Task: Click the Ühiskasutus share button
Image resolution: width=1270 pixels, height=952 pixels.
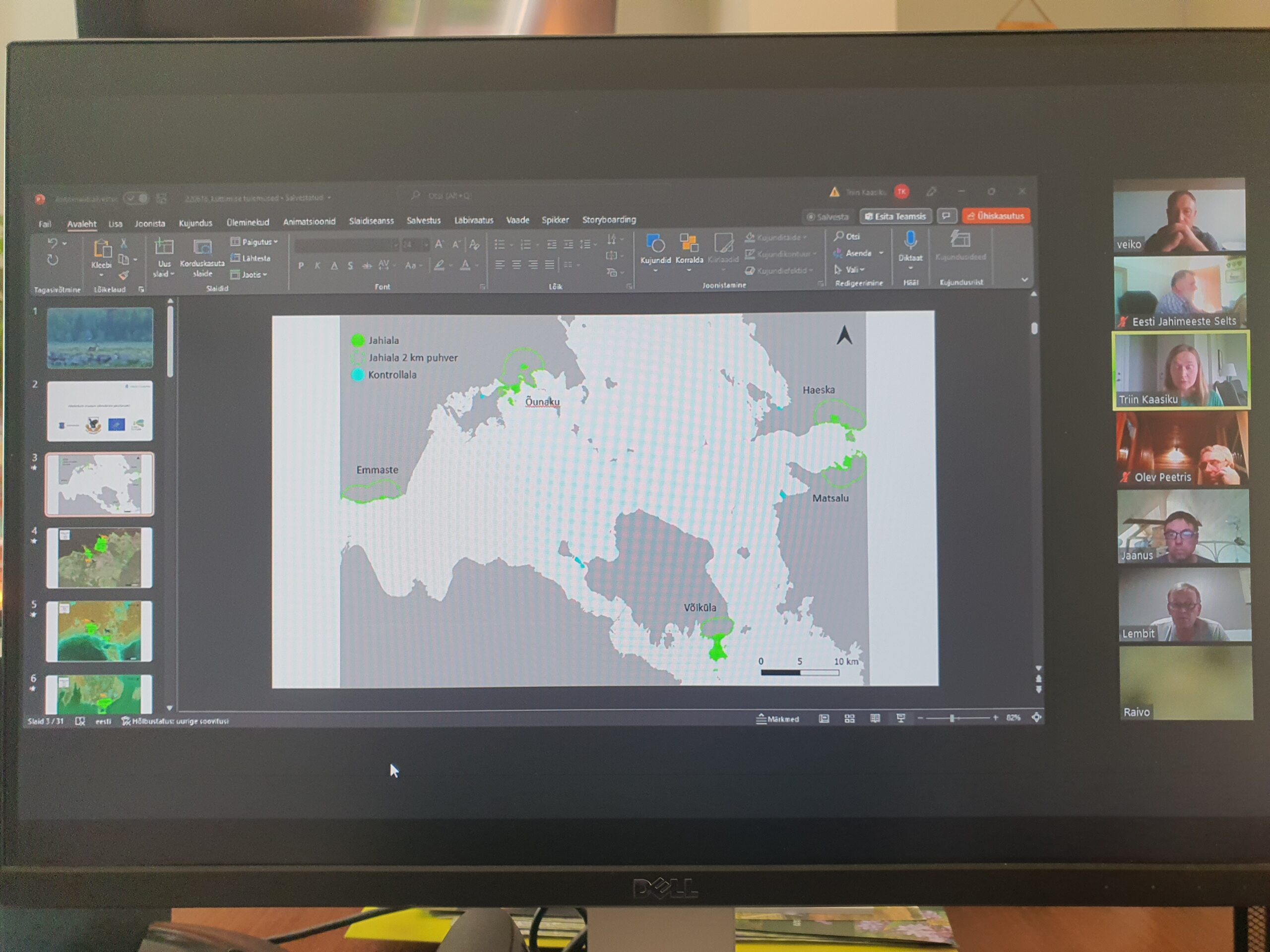Action: 996,216
